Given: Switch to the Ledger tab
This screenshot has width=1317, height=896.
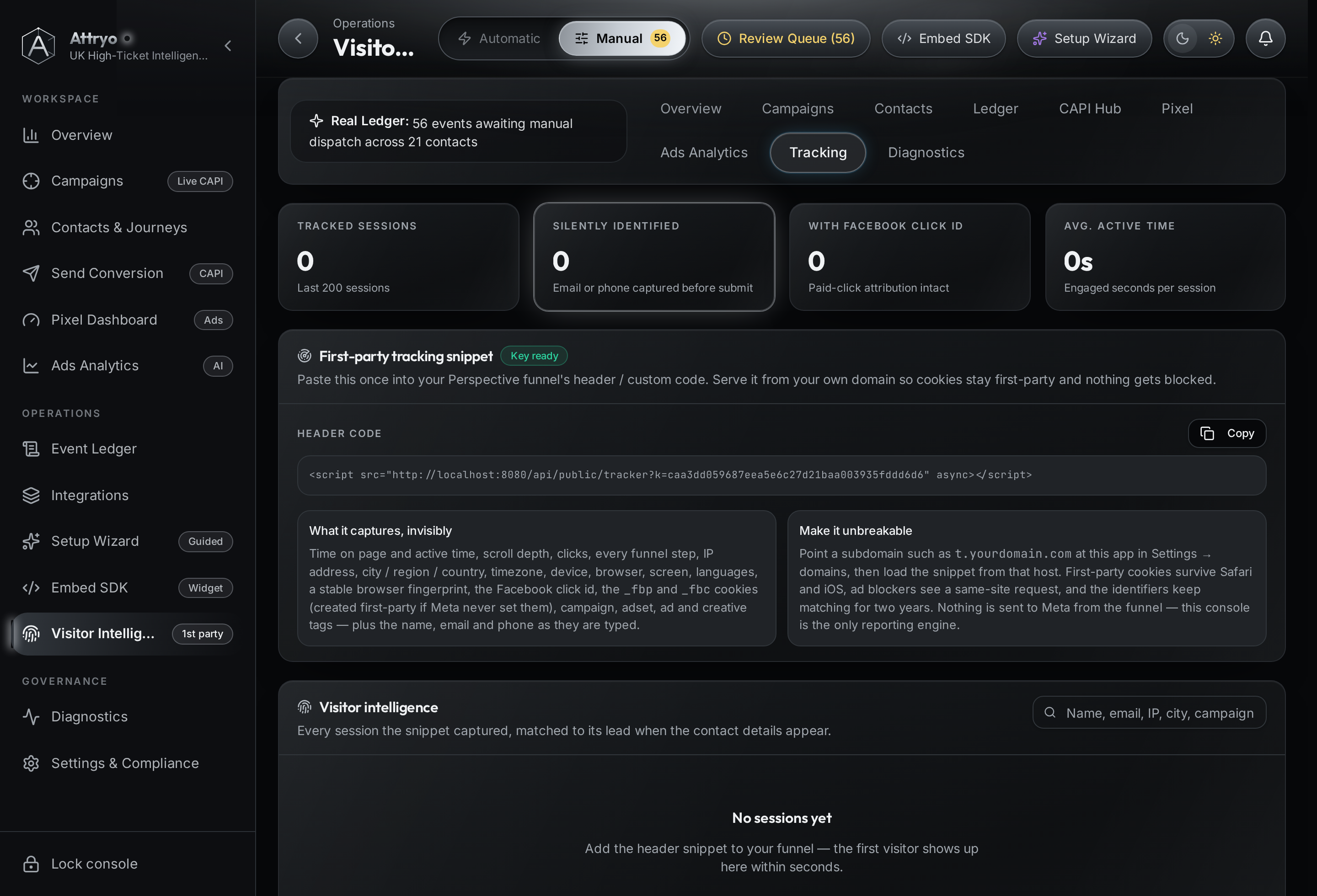Looking at the screenshot, I should [995, 108].
